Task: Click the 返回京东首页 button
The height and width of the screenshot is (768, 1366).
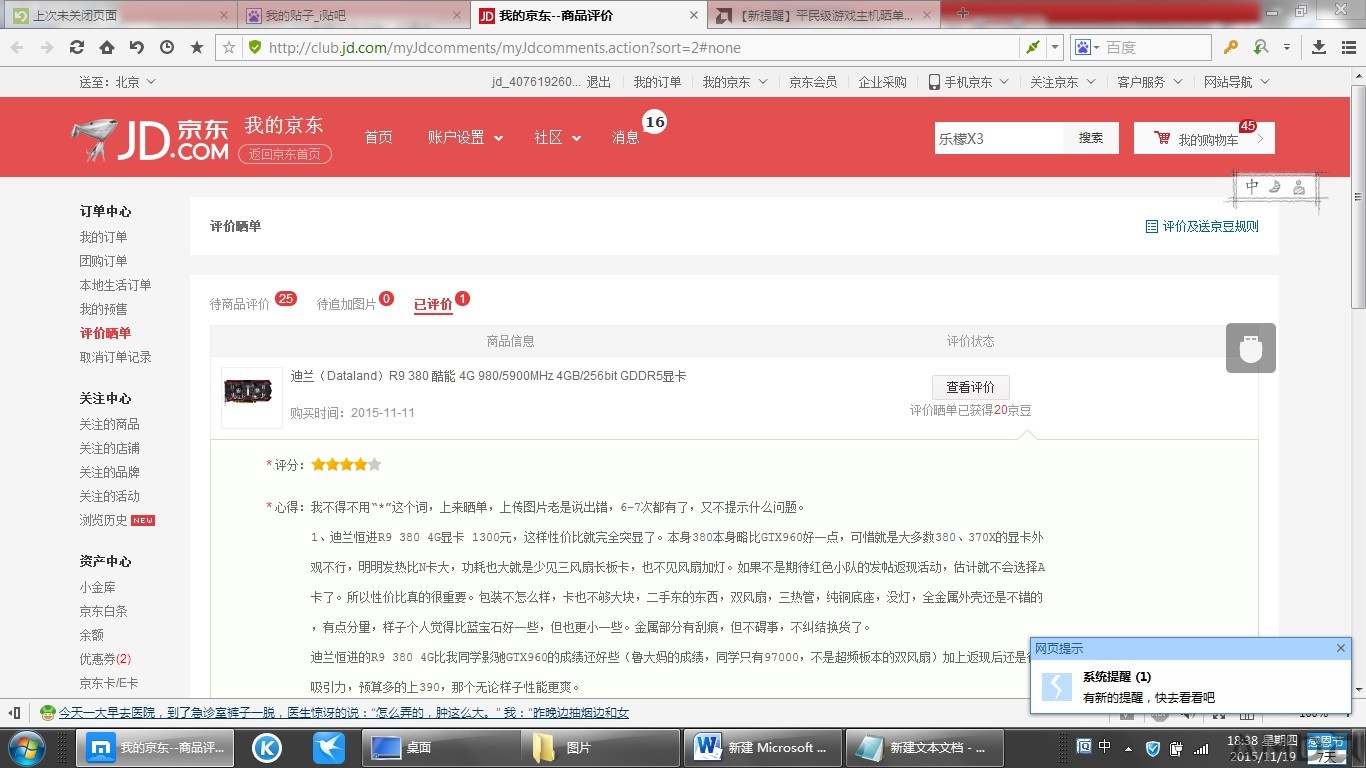Action: tap(285, 154)
